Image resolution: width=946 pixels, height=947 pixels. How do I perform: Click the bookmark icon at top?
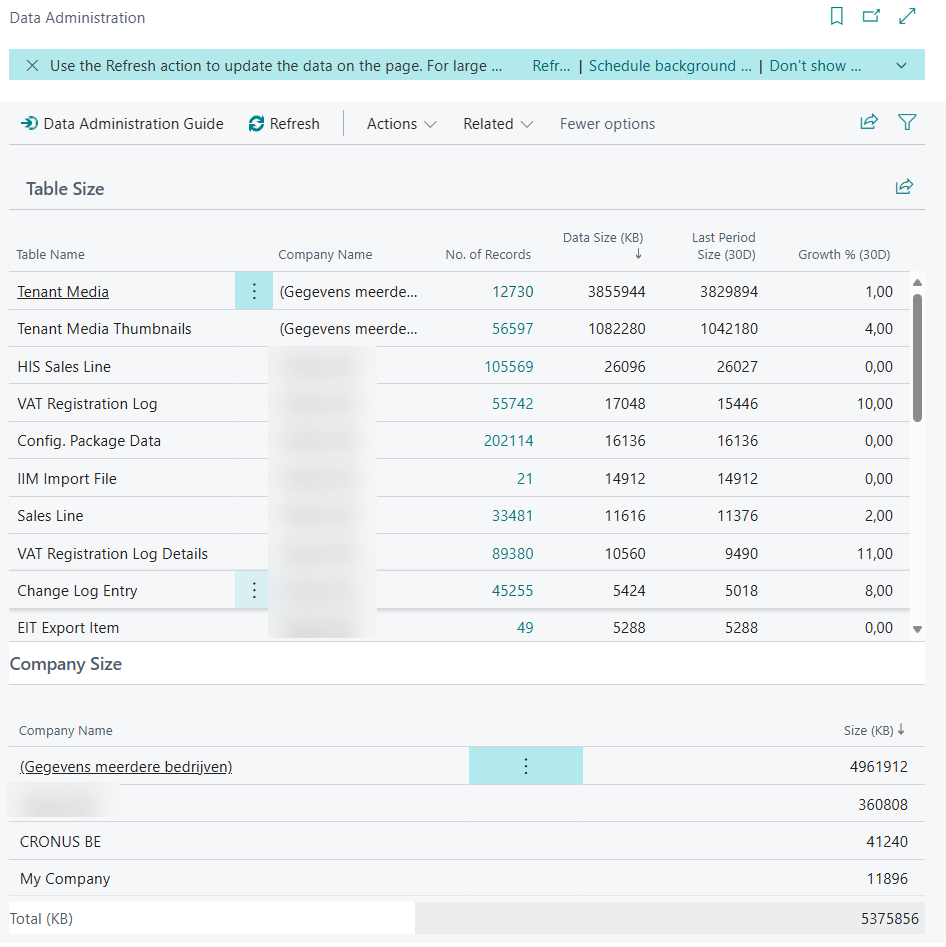837,16
